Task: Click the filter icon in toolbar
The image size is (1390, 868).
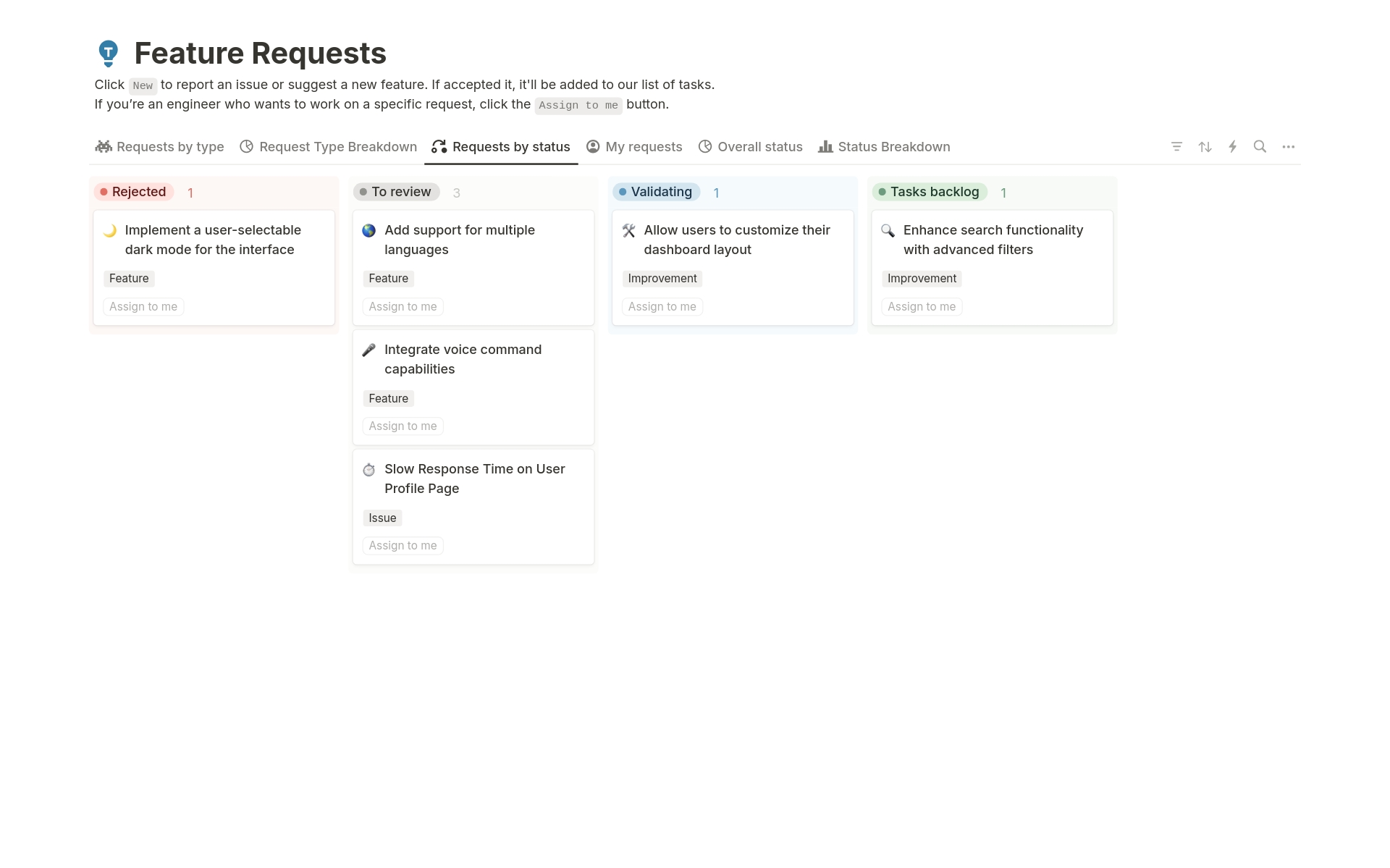Action: click(1176, 147)
